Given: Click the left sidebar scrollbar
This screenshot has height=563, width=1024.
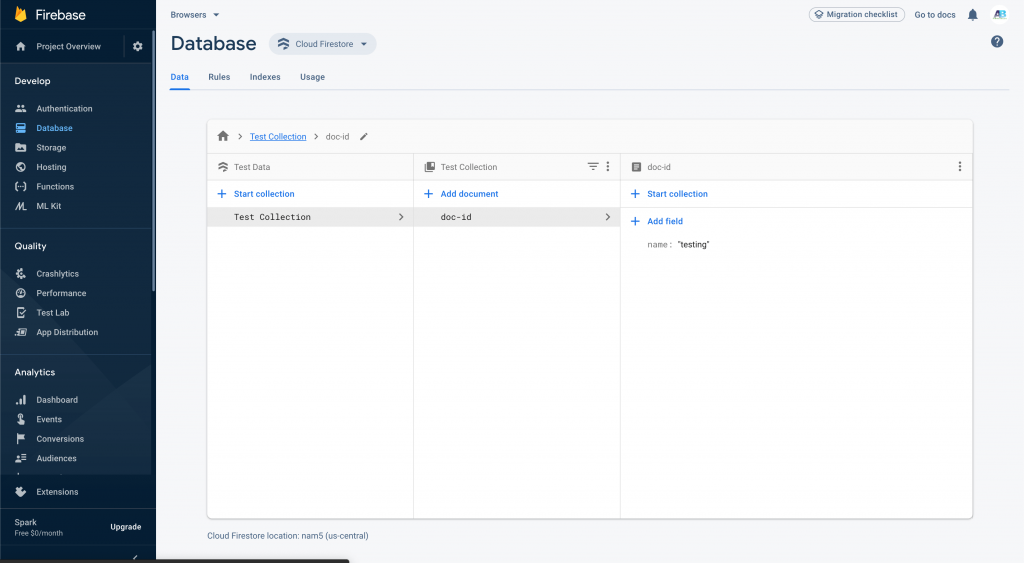Looking at the screenshot, I should (153, 161).
